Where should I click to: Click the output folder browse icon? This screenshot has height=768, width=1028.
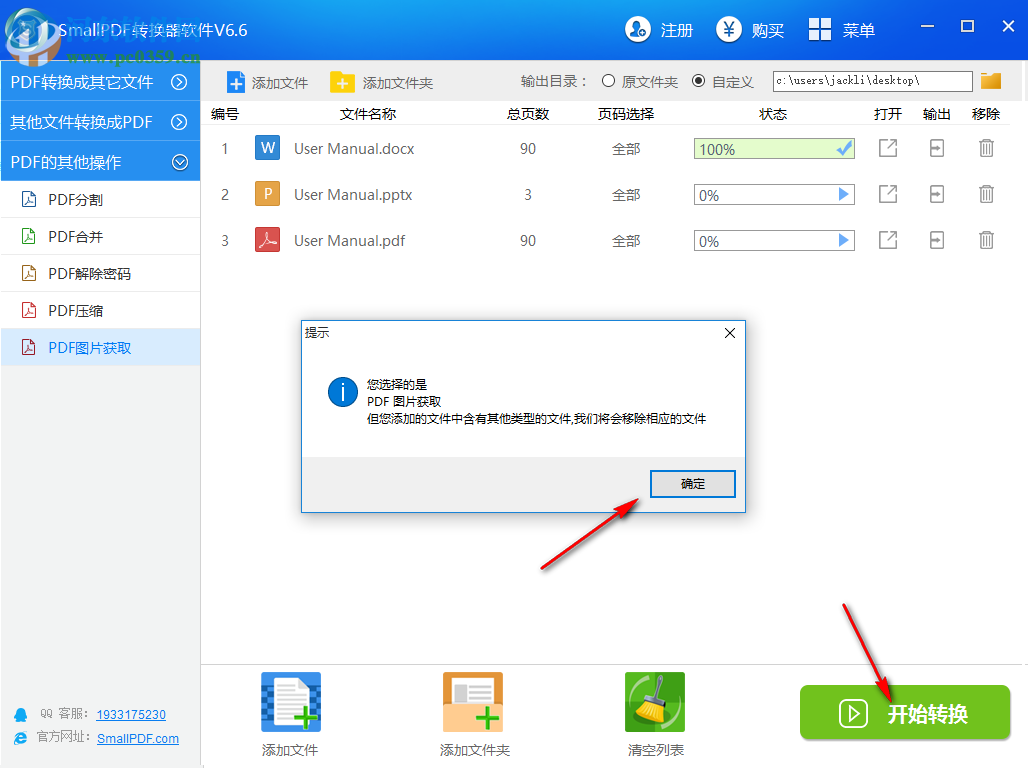(x=990, y=80)
